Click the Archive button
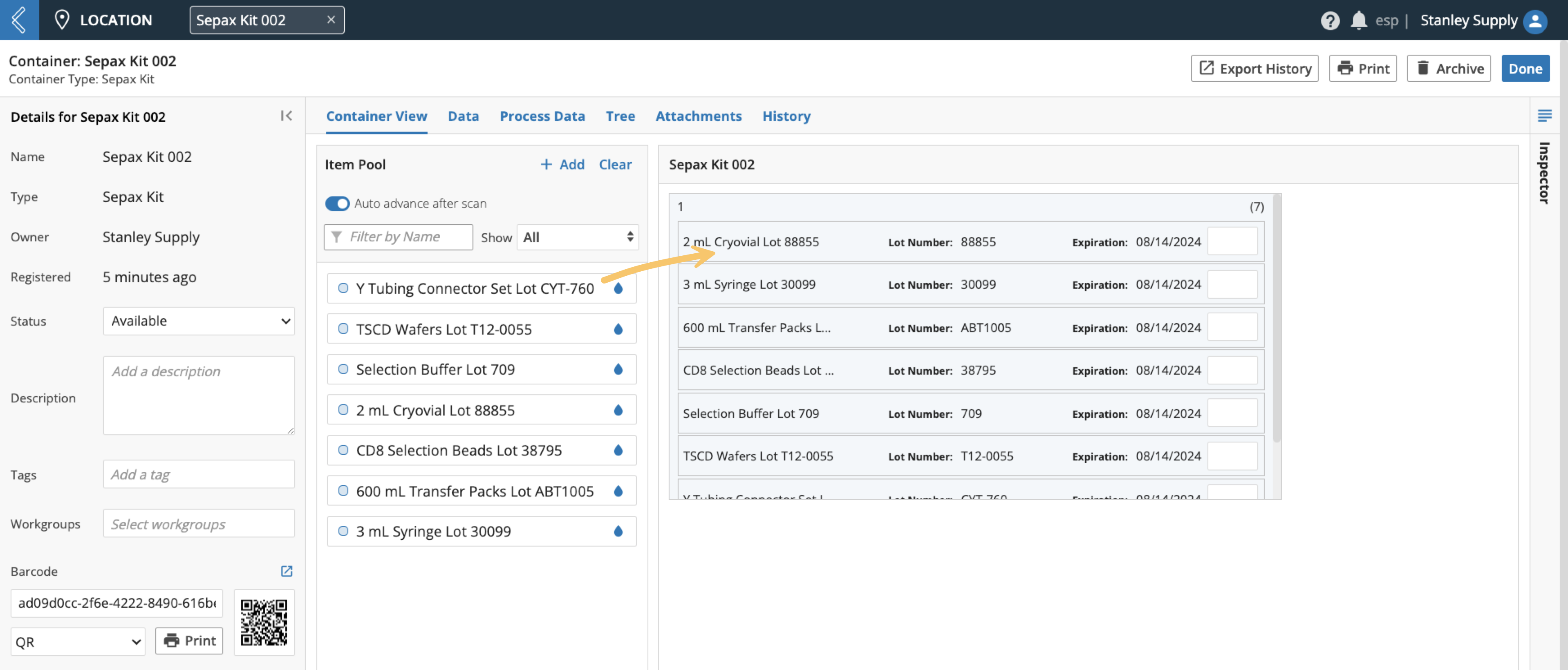This screenshot has height=670, width=1568. pos(1449,68)
